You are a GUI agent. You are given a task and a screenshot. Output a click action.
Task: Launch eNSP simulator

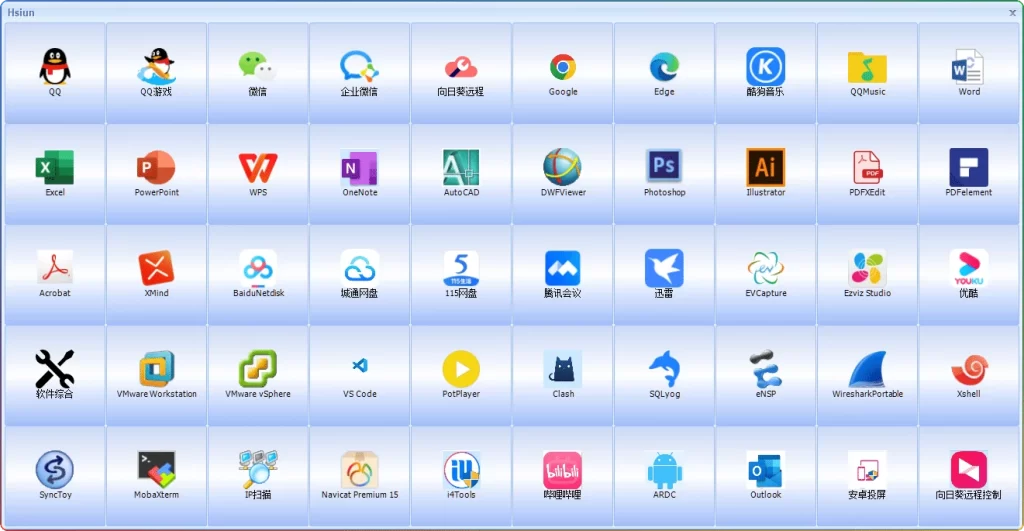tap(765, 376)
